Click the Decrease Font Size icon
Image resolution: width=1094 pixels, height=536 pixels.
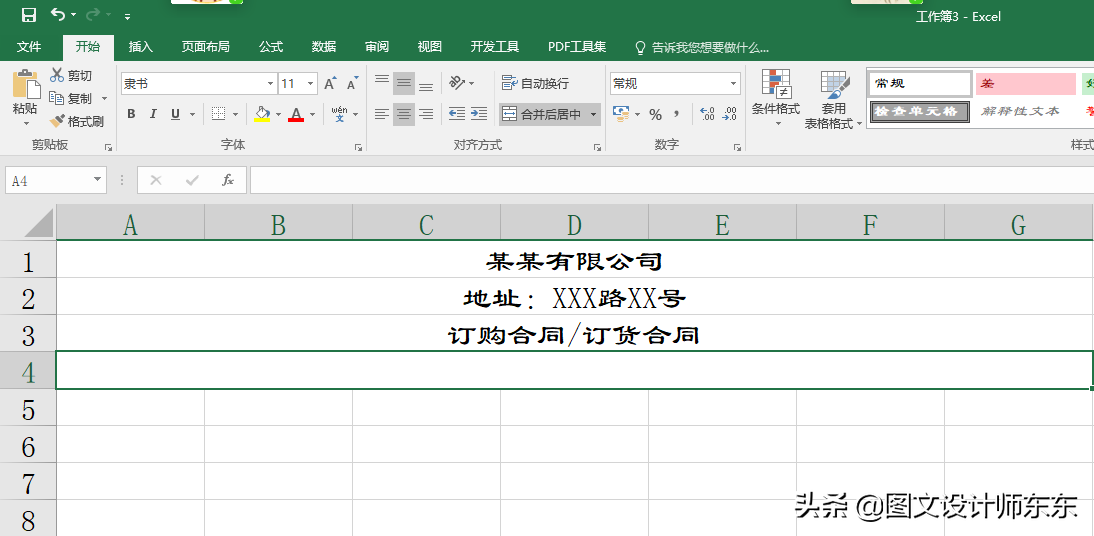coord(352,84)
